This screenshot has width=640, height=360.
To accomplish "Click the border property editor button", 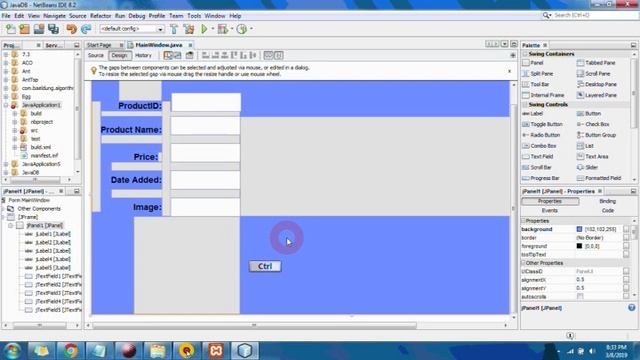I will pyautogui.click(x=626, y=238).
